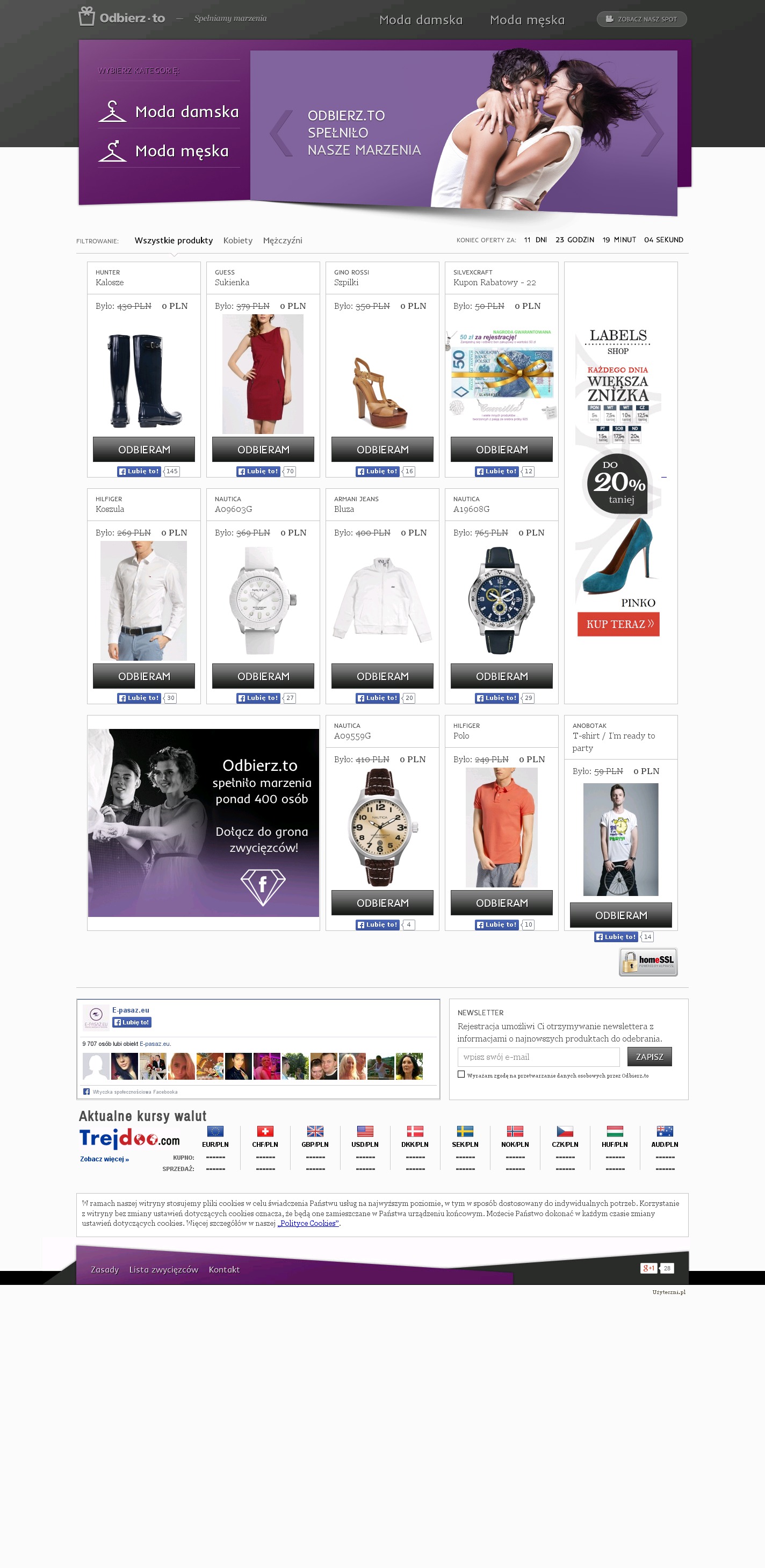Click ODBIERAM under Guess Sukienka
The height and width of the screenshot is (1568, 765).
[x=264, y=449]
